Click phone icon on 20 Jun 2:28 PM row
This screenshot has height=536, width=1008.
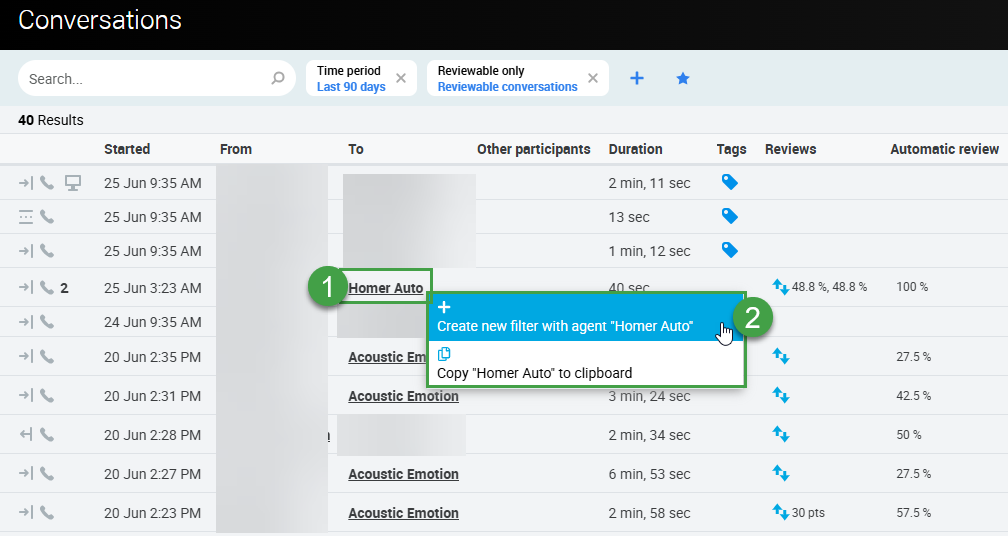click(47, 435)
